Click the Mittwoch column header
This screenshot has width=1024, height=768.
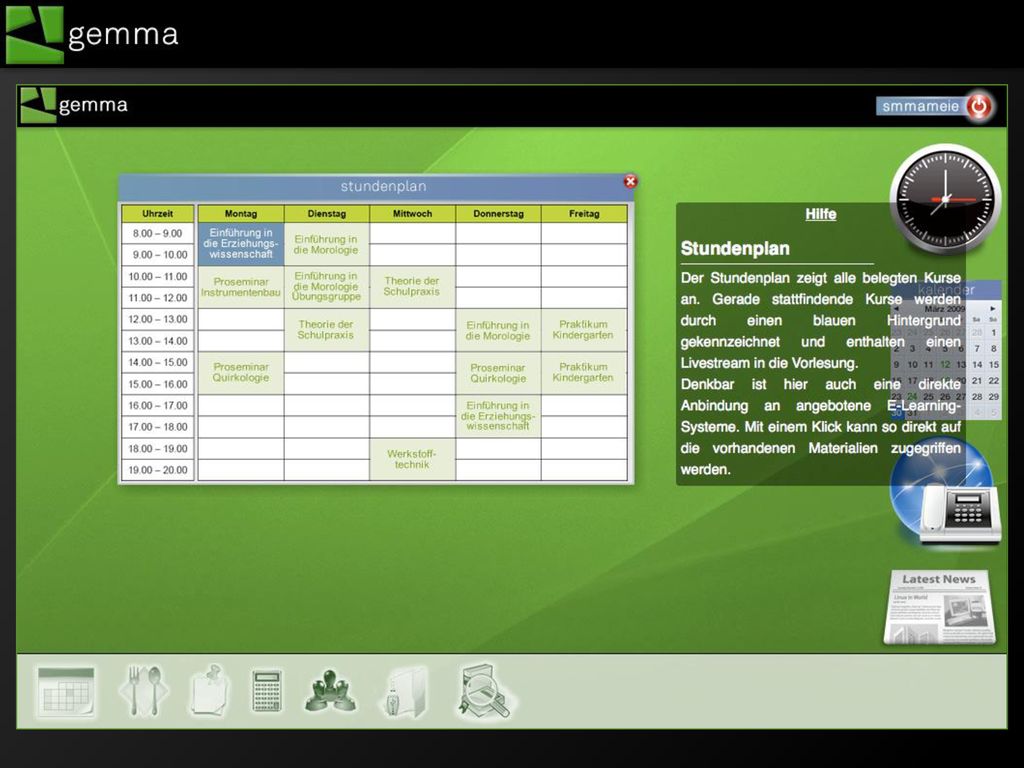[412, 214]
